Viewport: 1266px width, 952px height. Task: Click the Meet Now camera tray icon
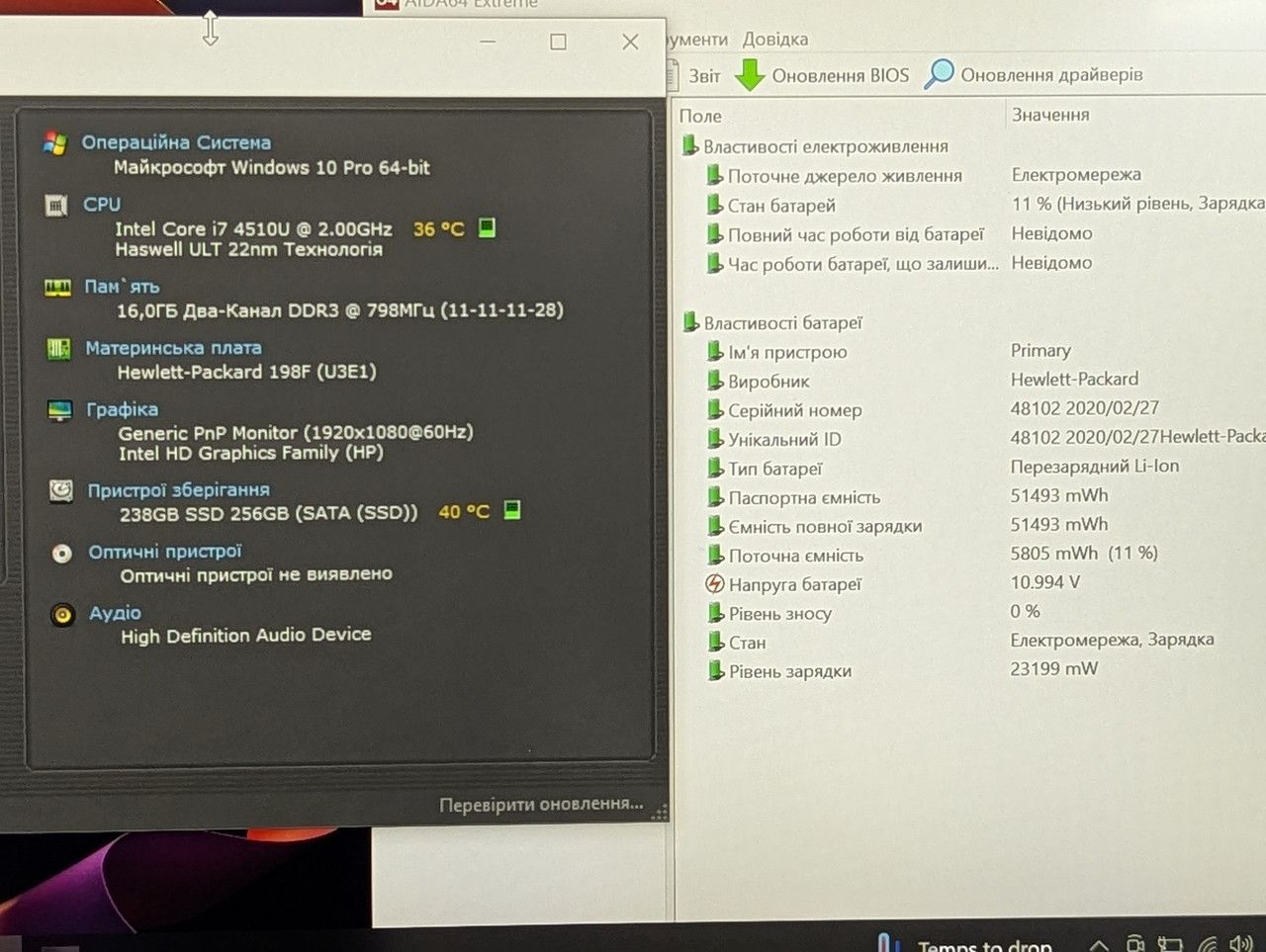point(1136,944)
